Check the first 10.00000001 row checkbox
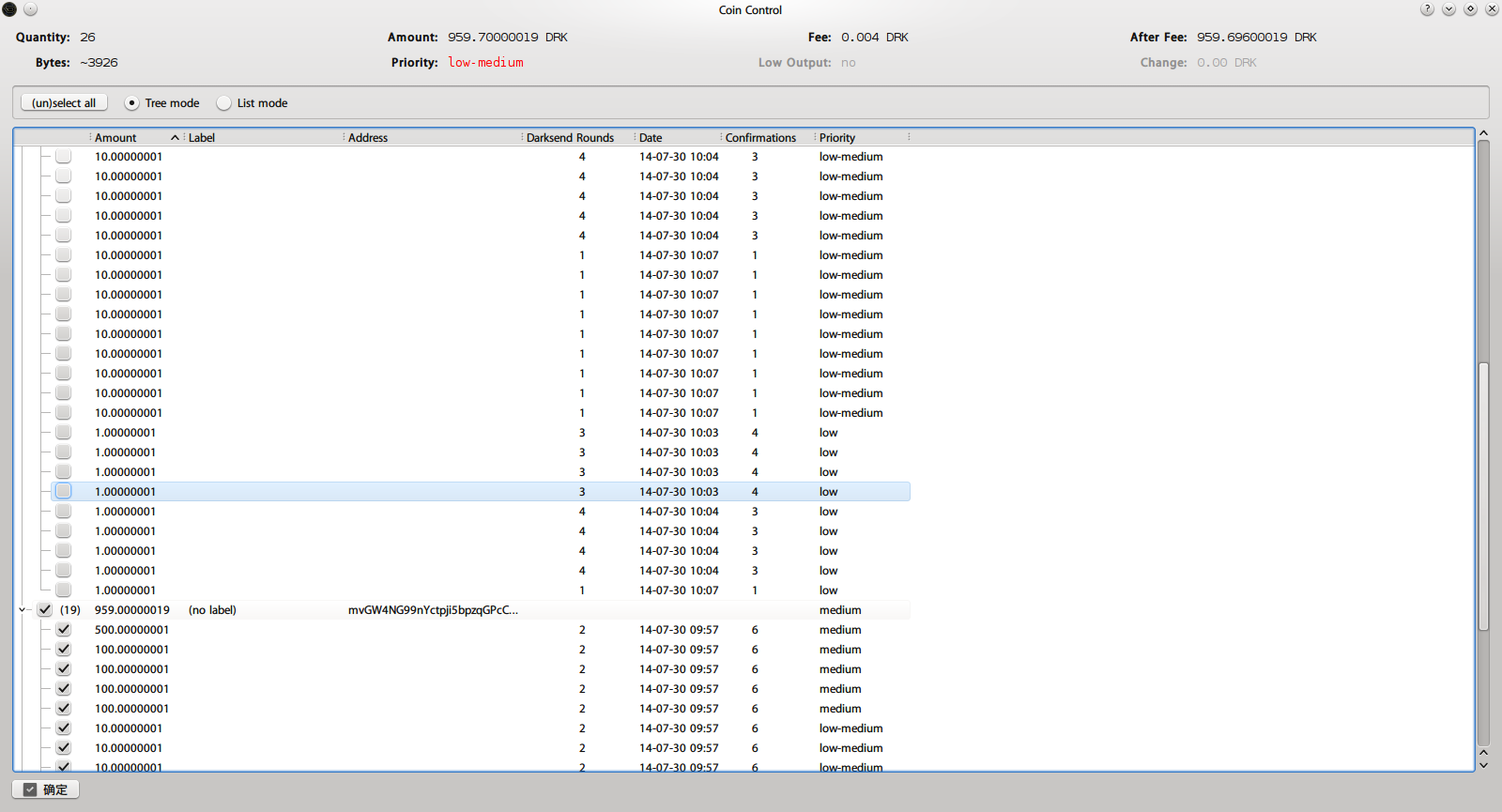The image size is (1502, 812). click(x=63, y=157)
